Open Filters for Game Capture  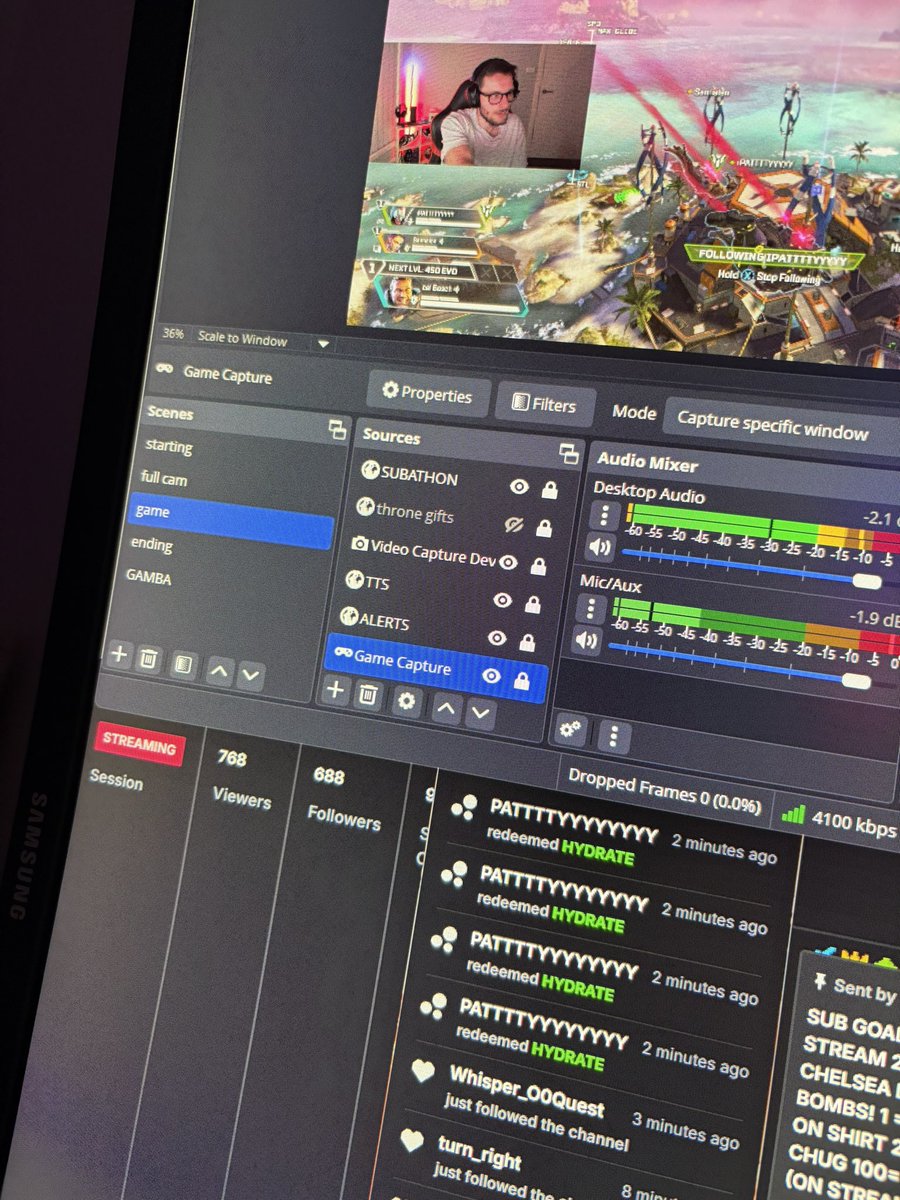(x=545, y=403)
